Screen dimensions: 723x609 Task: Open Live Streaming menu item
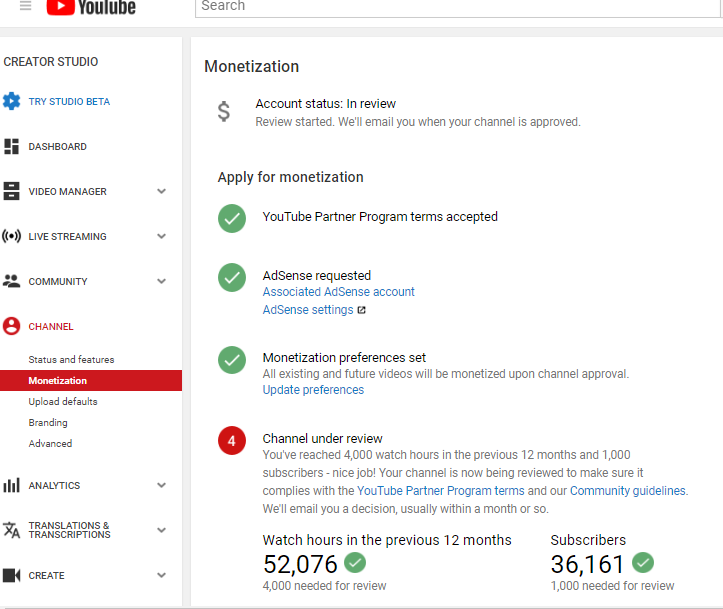click(67, 237)
